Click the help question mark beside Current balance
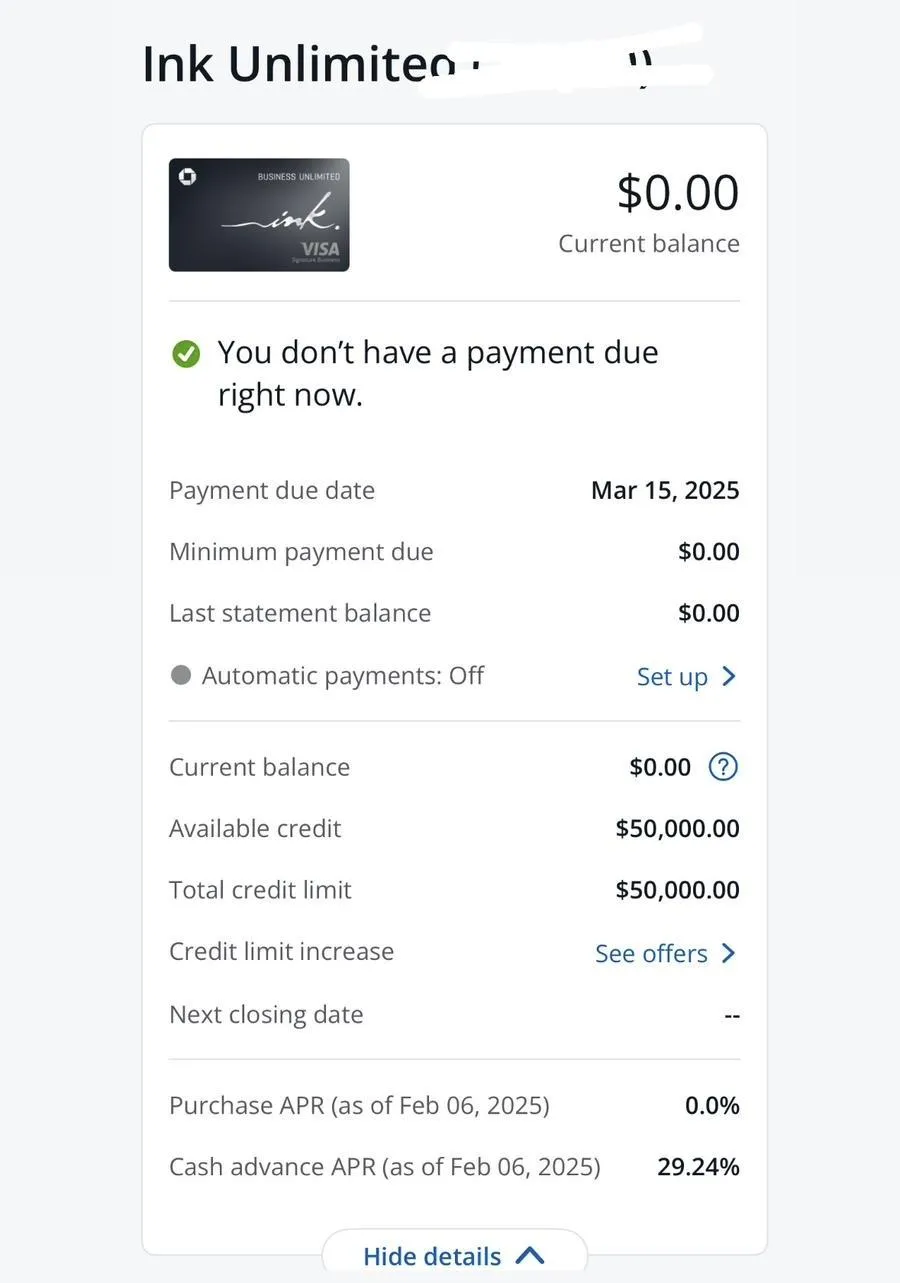Image resolution: width=900 pixels, height=1283 pixels. (x=723, y=767)
